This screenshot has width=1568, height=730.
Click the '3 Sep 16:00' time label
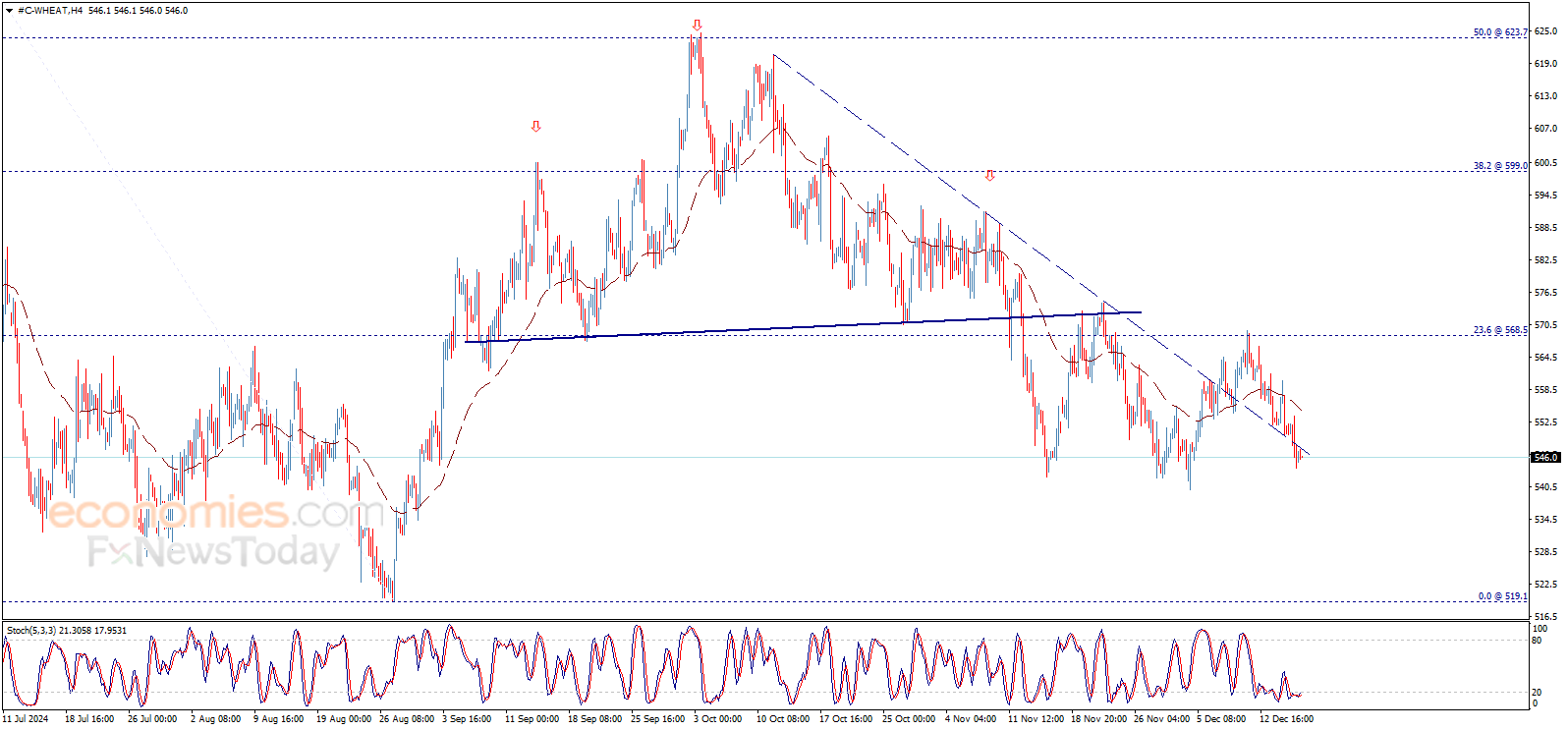tap(467, 719)
